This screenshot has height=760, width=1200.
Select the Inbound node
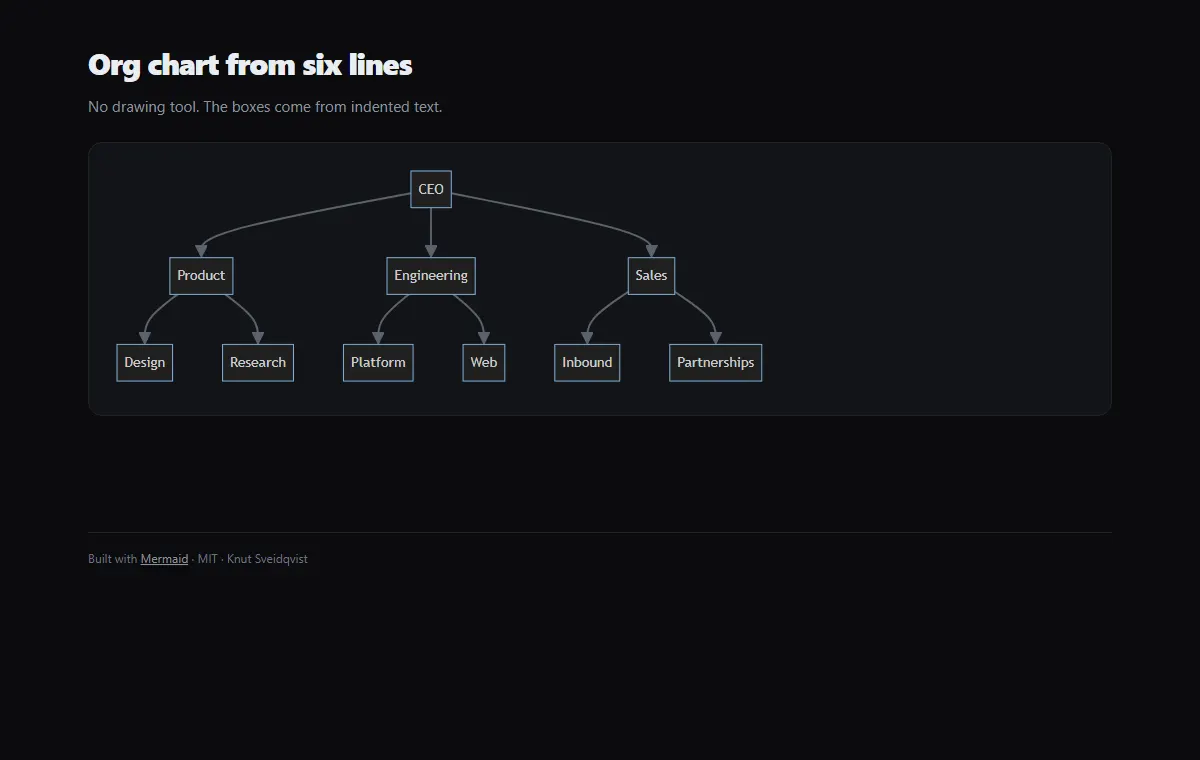click(x=587, y=363)
